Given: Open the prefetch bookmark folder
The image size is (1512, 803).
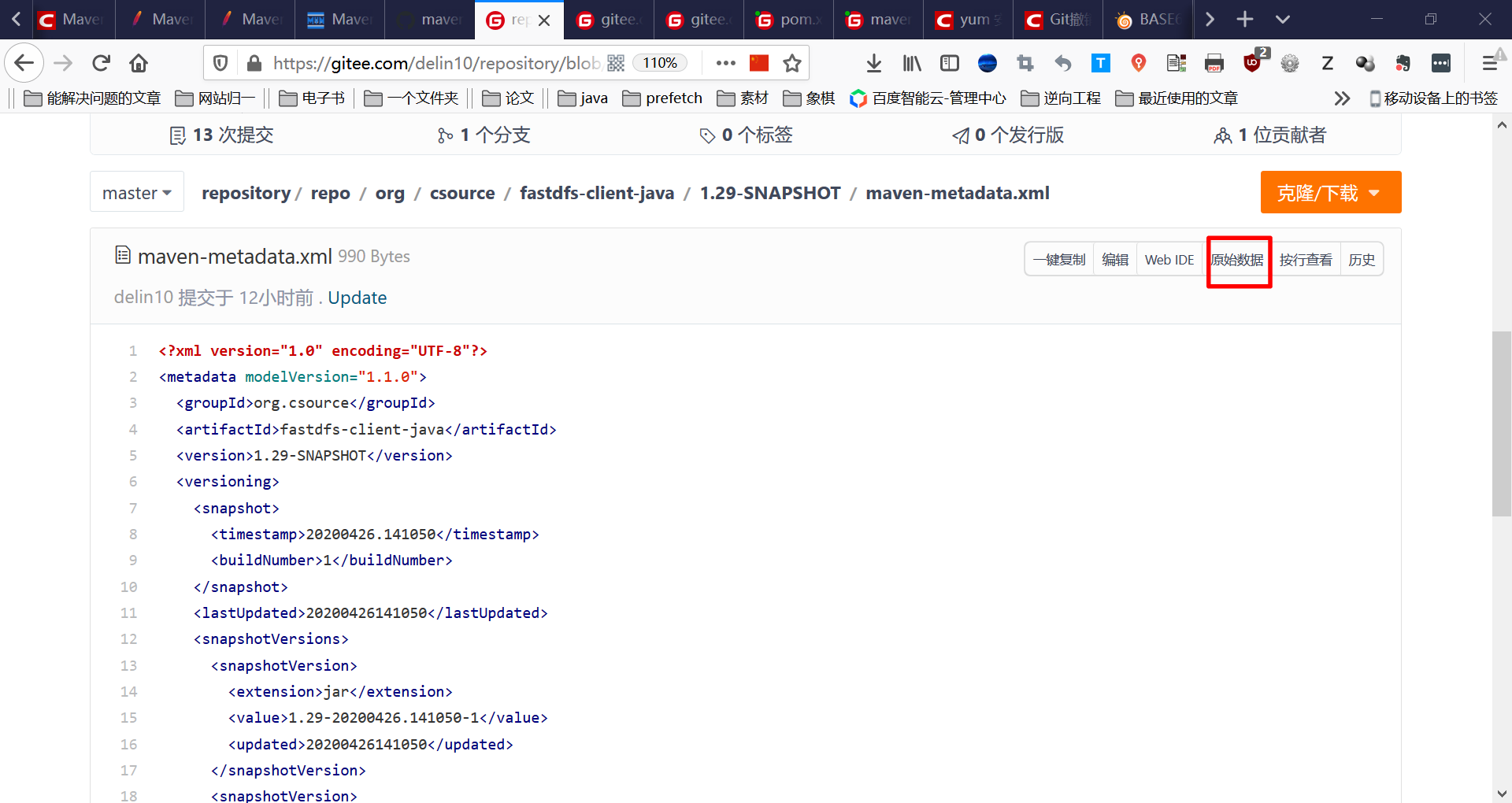Looking at the screenshot, I should [662, 98].
